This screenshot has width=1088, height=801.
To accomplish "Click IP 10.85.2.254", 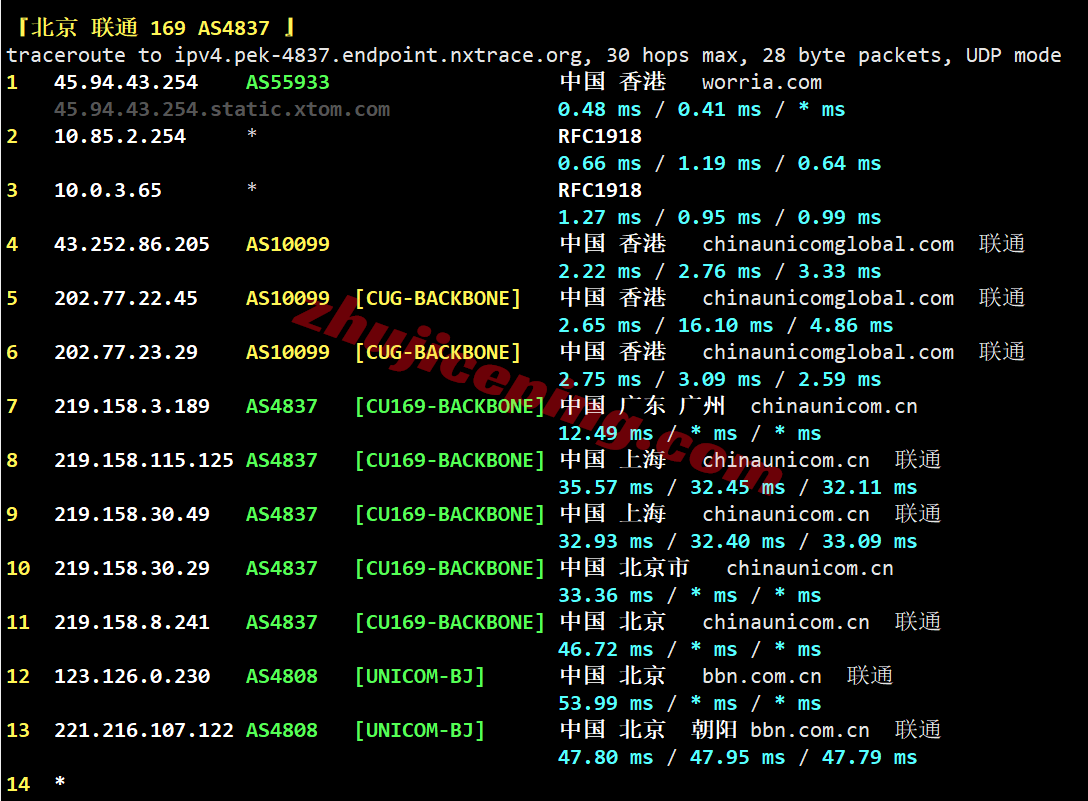I will coord(120,137).
